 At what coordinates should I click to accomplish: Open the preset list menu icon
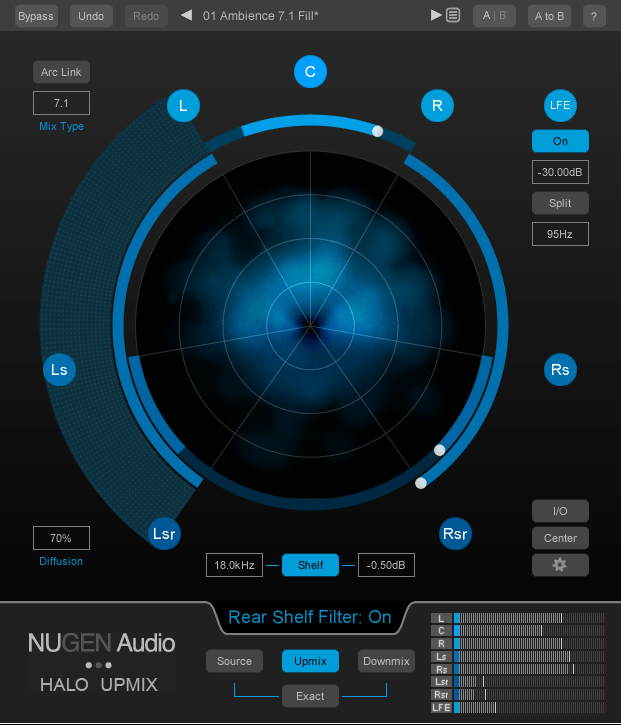[x=453, y=16]
